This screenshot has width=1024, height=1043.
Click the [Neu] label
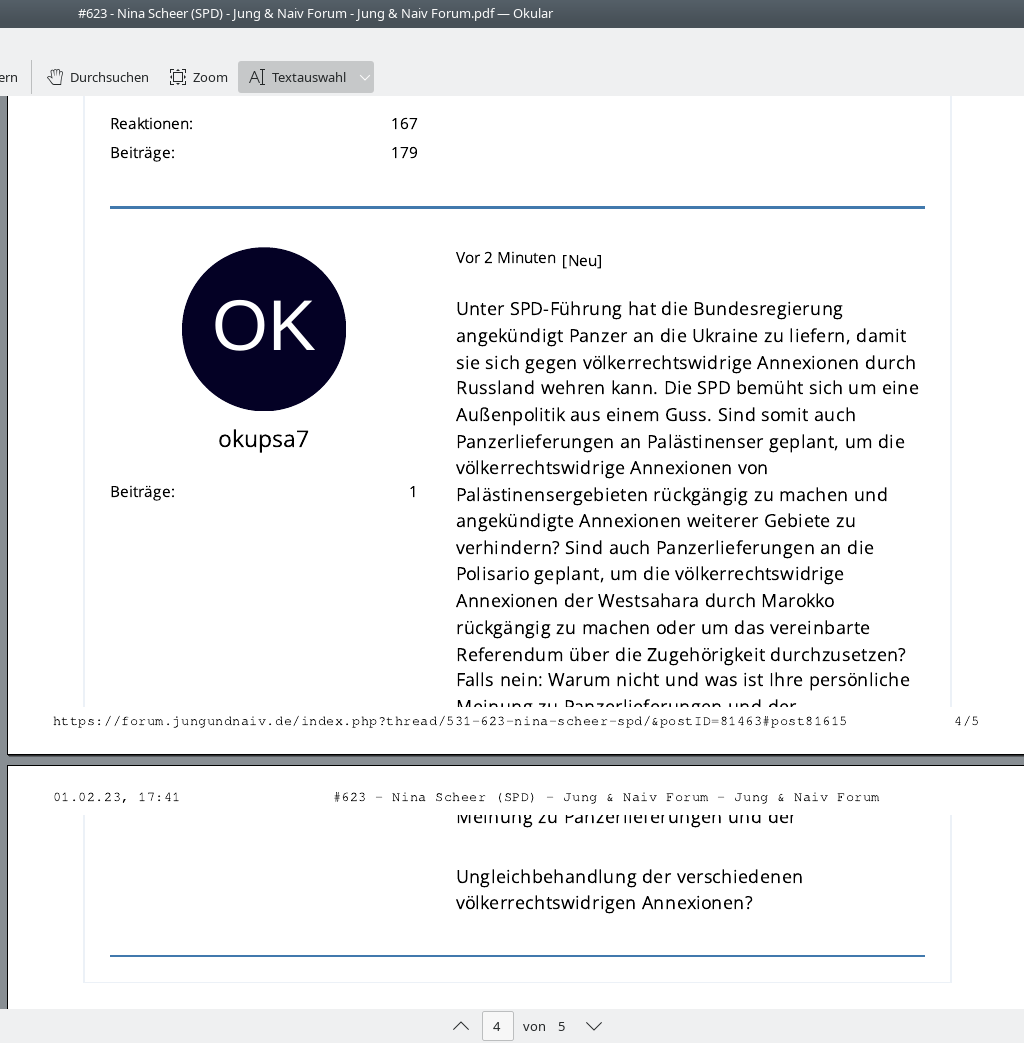tap(582, 260)
